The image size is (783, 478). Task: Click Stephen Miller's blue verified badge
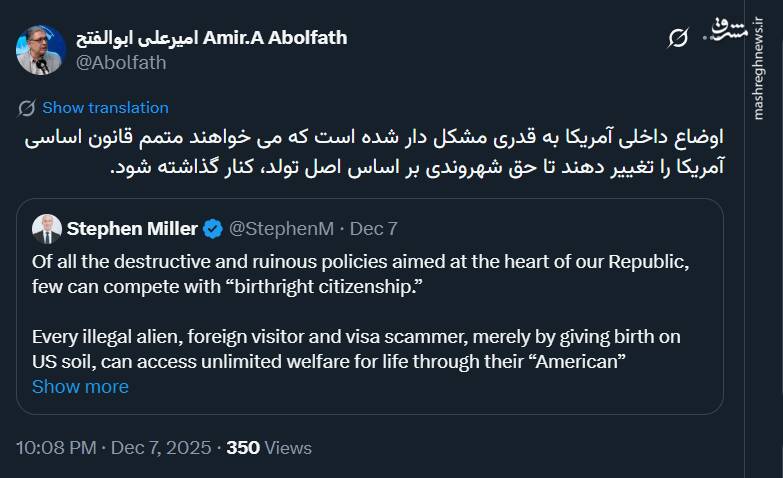pos(213,229)
